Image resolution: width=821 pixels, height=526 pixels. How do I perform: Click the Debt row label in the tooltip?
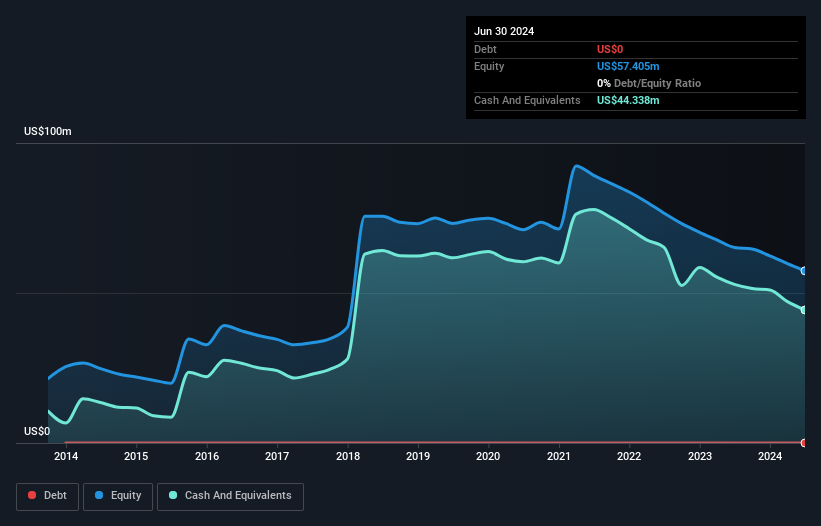tap(485, 49)
